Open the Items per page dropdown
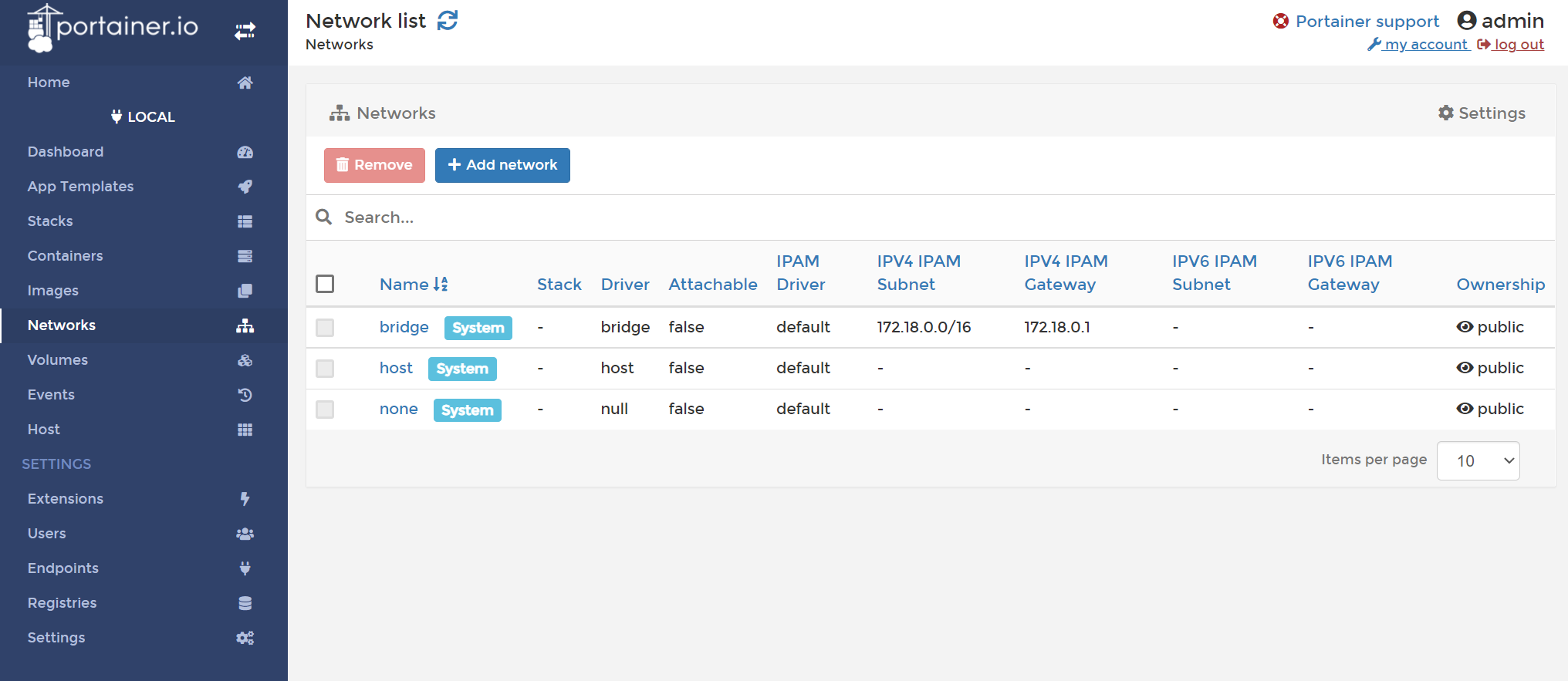The image size is (1568, 681). point(1478,460)
